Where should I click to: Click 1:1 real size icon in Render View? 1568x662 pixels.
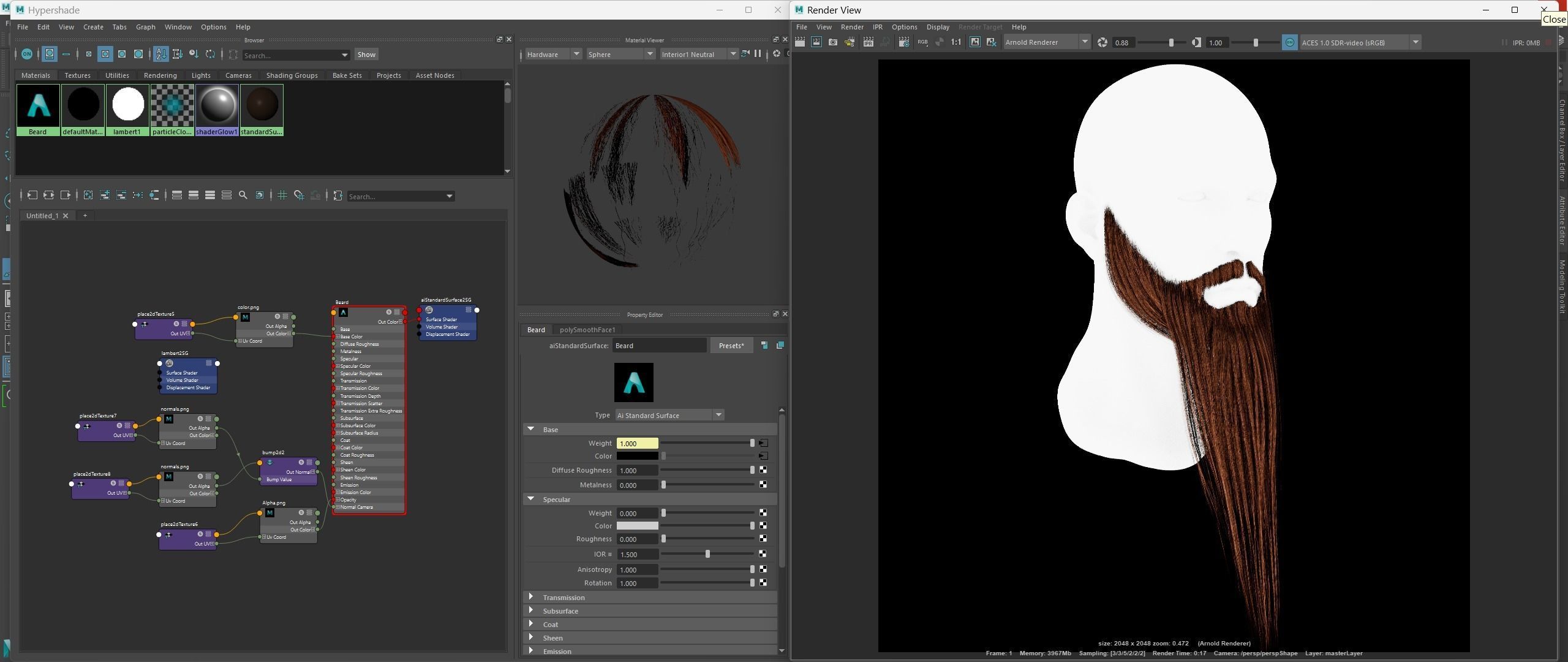point(956,42)
